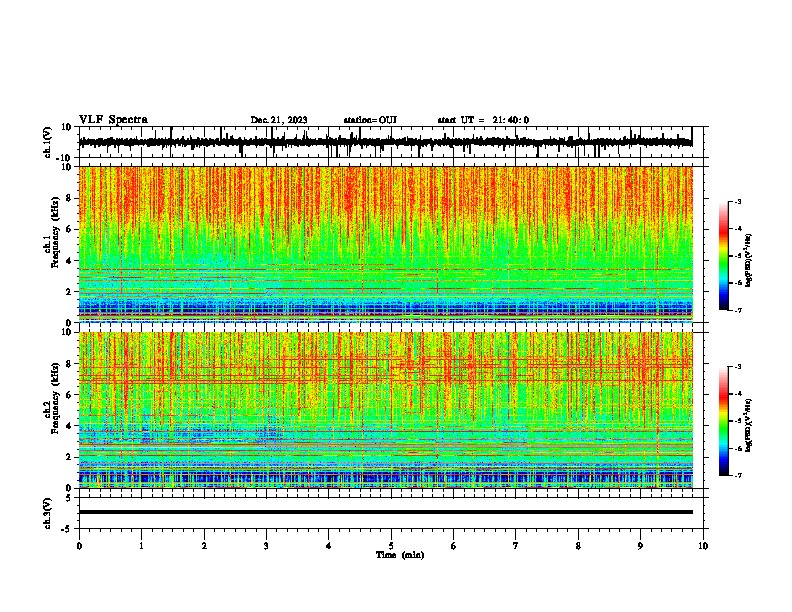This screenshot has width=792, height=612.
Task: Click time axis tick label "6"
Action: click(x=454, y=546)
